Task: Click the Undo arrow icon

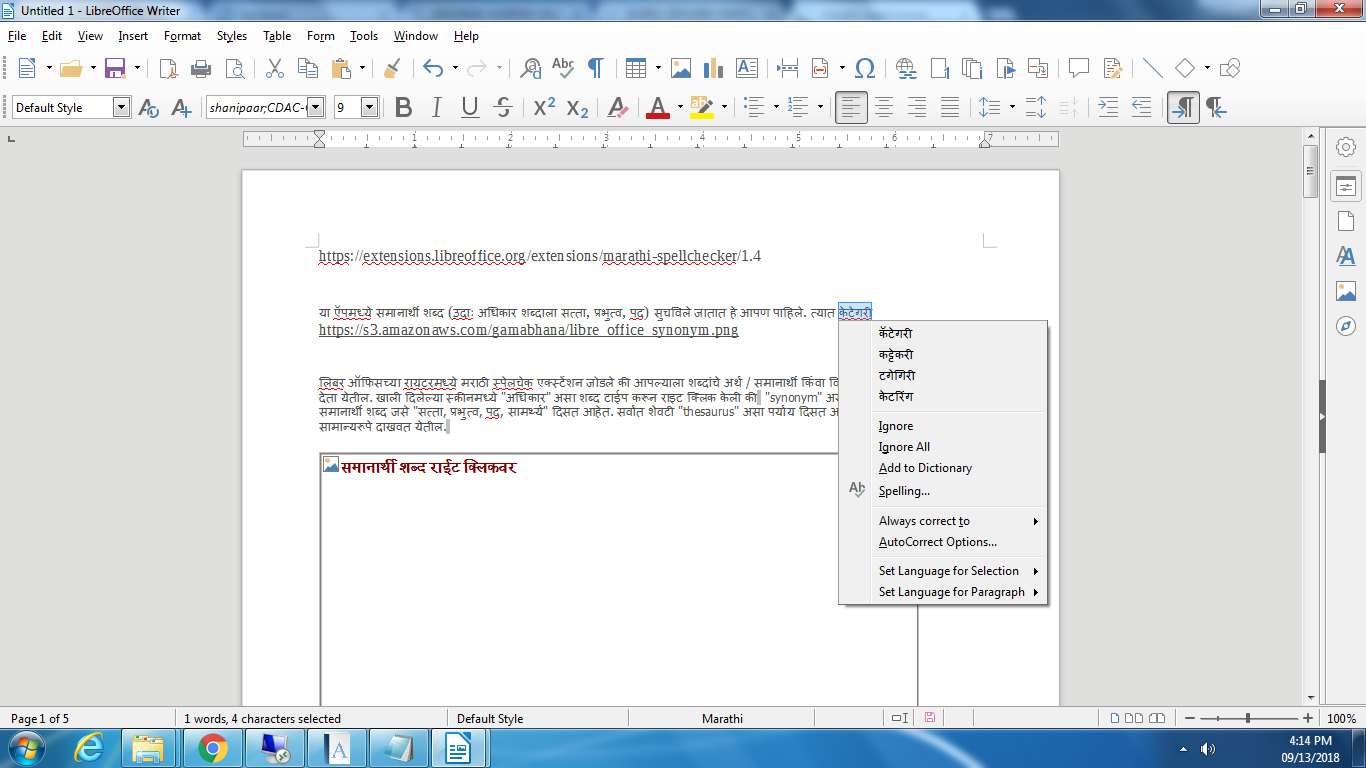Action: [x=433, y=68]
